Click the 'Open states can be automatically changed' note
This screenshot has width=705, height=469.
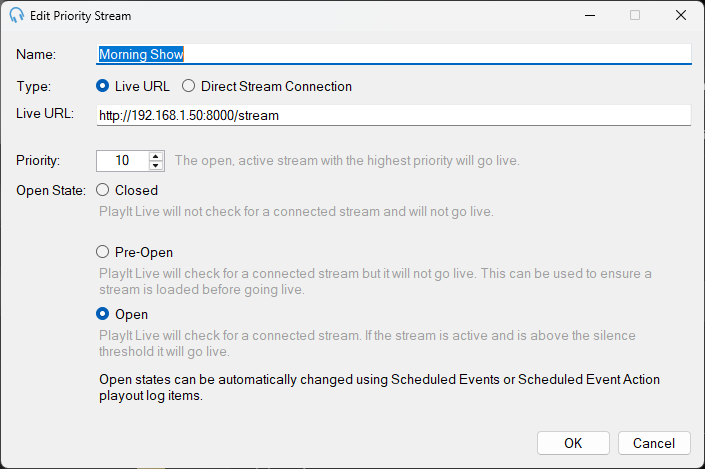coord(379,387)
